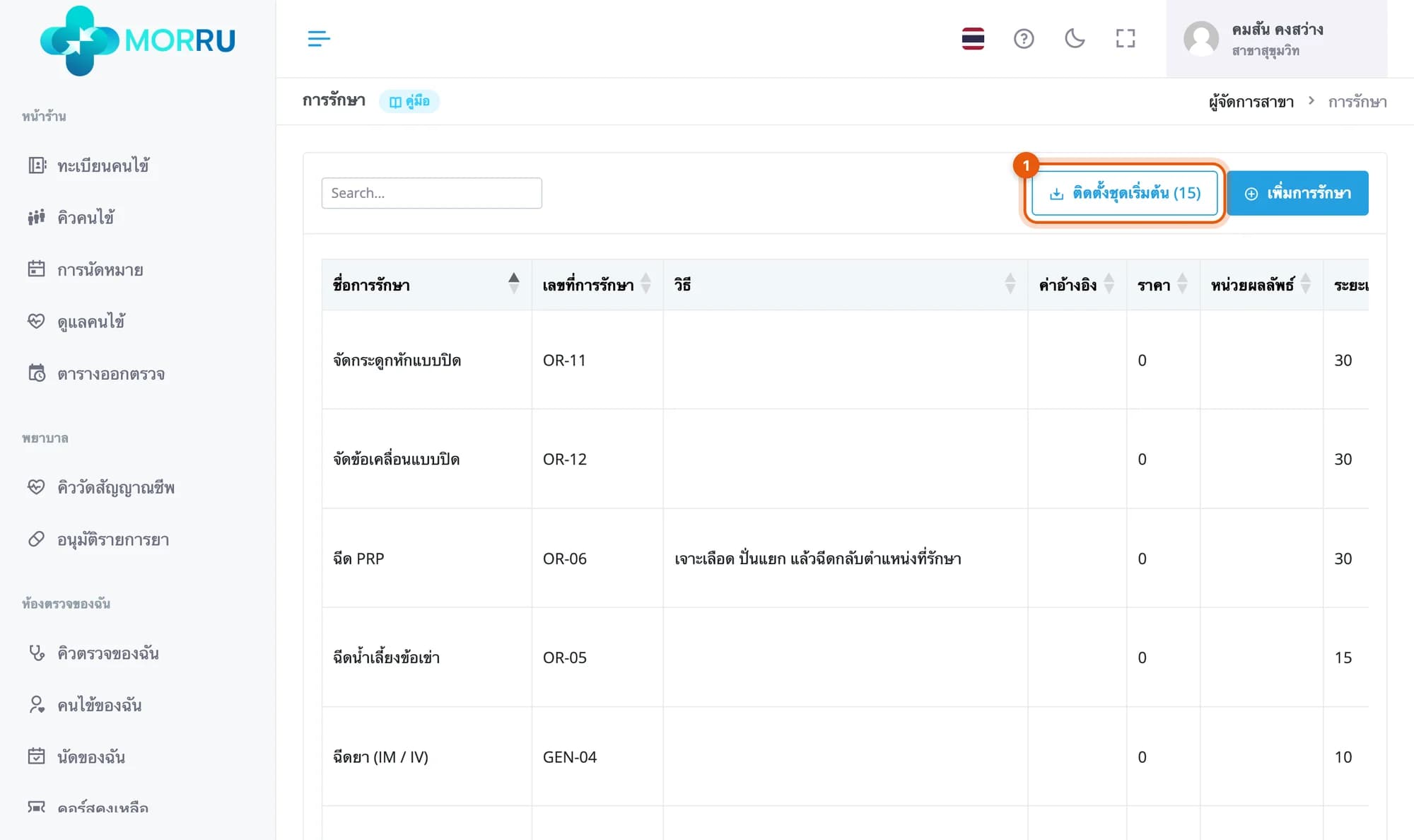This screenshot has height=840, width=1414.
Task: Click the อนุมัติรายการยา pill icon
Action: click(x=37, y=539)
